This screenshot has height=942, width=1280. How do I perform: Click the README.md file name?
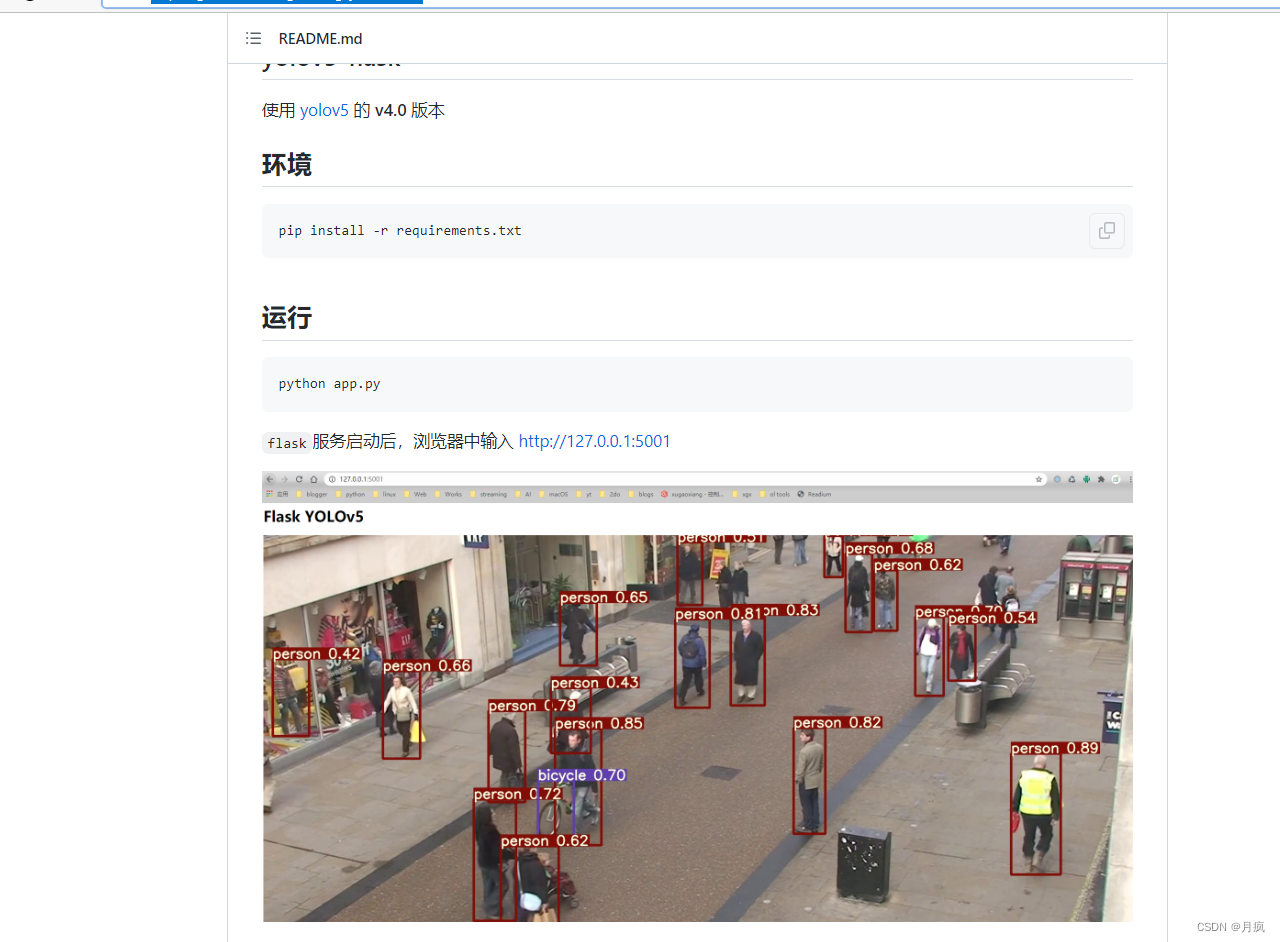320,39
